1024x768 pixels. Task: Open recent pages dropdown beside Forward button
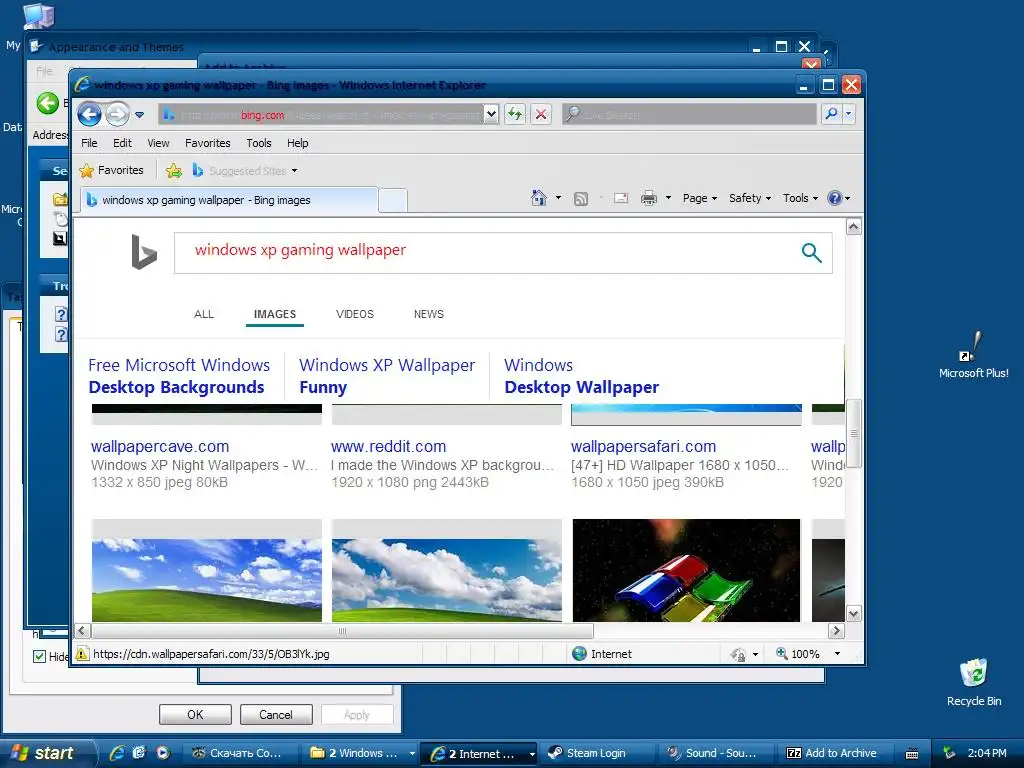point(139,115)
